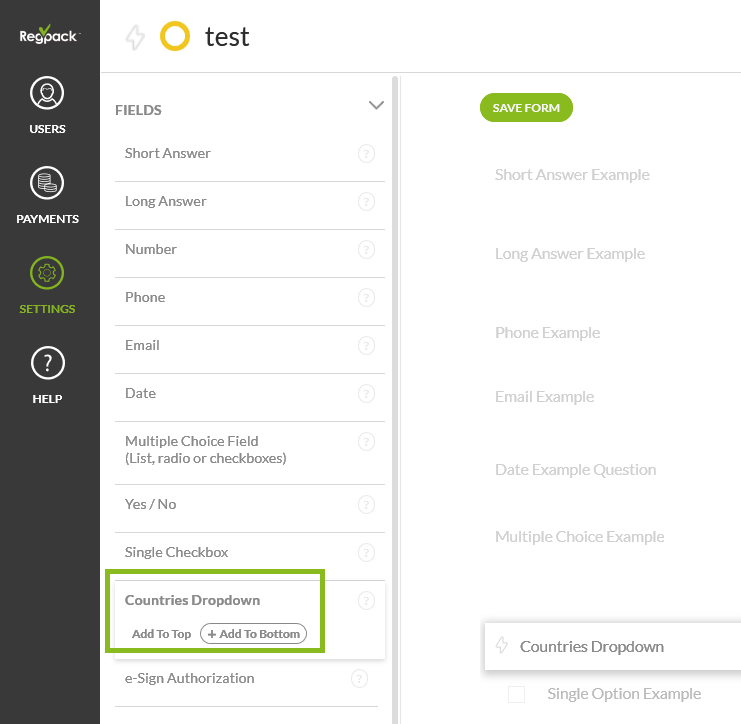Image resolution: width=741 pixels, height=724 pixels.
Task: Click help icon beside Number field
Action: [366, 250]
